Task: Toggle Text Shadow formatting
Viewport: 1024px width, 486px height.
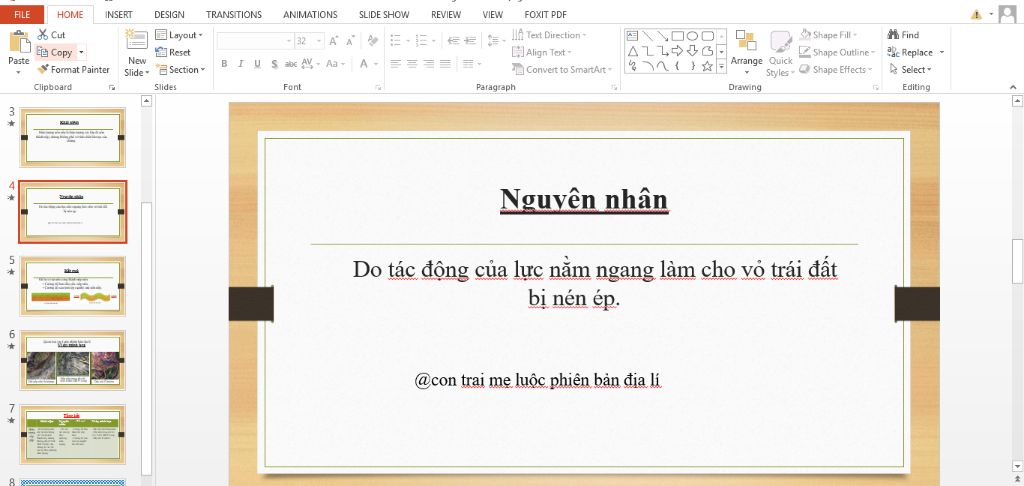Action: tap(274, 64)
